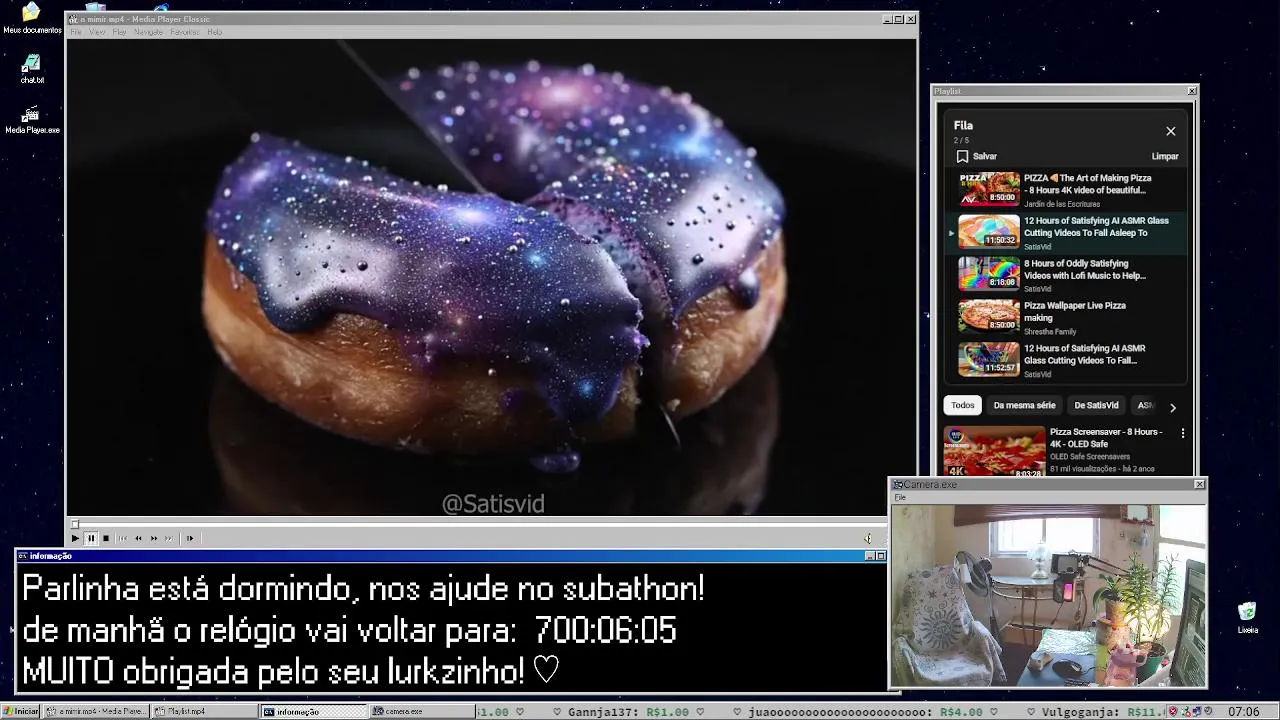Click the Meus documentos desktop icon
This screenshot has height=720, width=1280.
32,18
